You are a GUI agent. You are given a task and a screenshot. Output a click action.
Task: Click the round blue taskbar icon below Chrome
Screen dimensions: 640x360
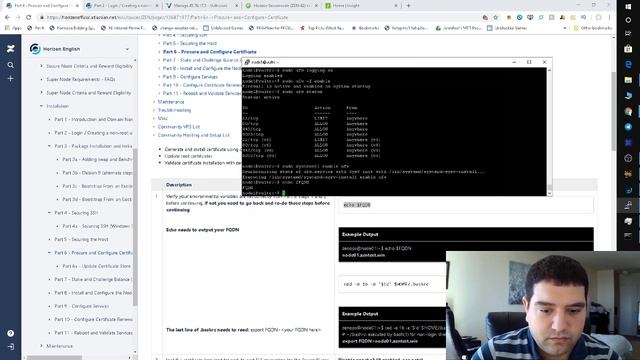(x=628, y=127)
